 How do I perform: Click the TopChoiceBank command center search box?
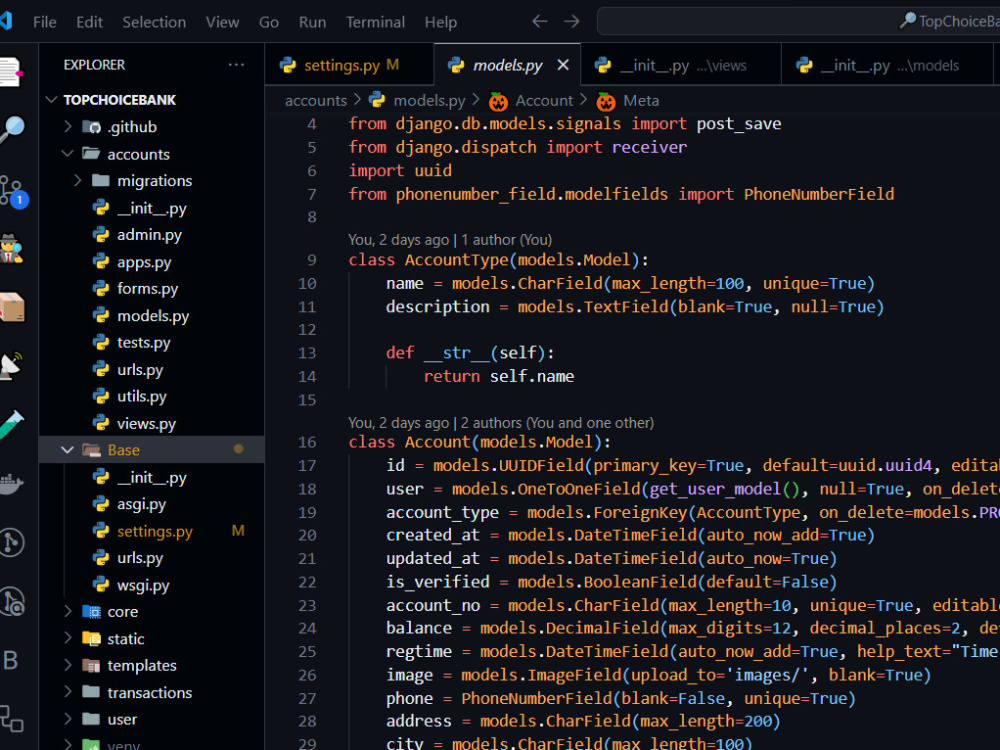[x=798, y=22]
